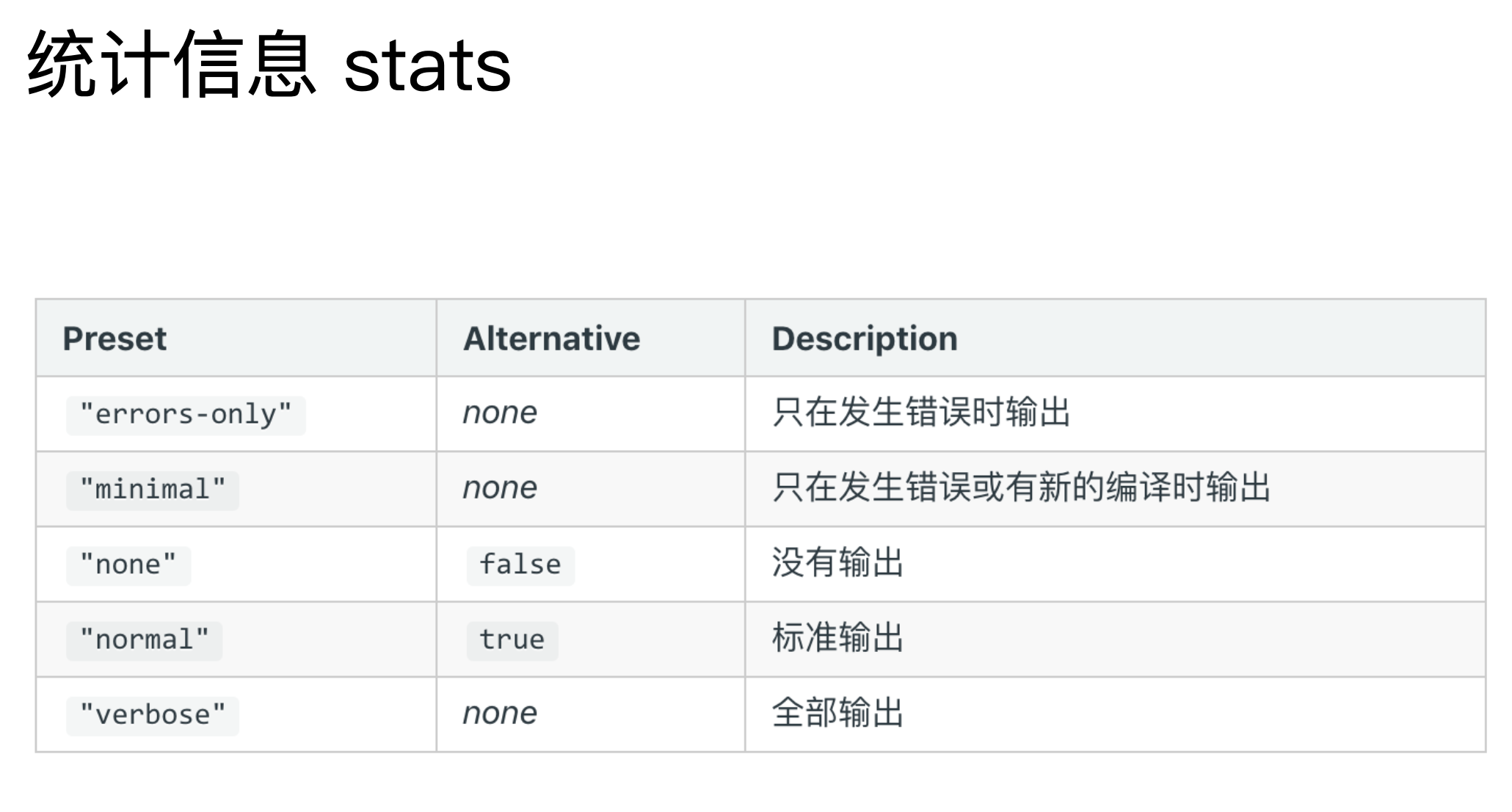Click italic none in minimal row
The width and height of the screenshot is (1512, 812).
(x=500, y=488)
